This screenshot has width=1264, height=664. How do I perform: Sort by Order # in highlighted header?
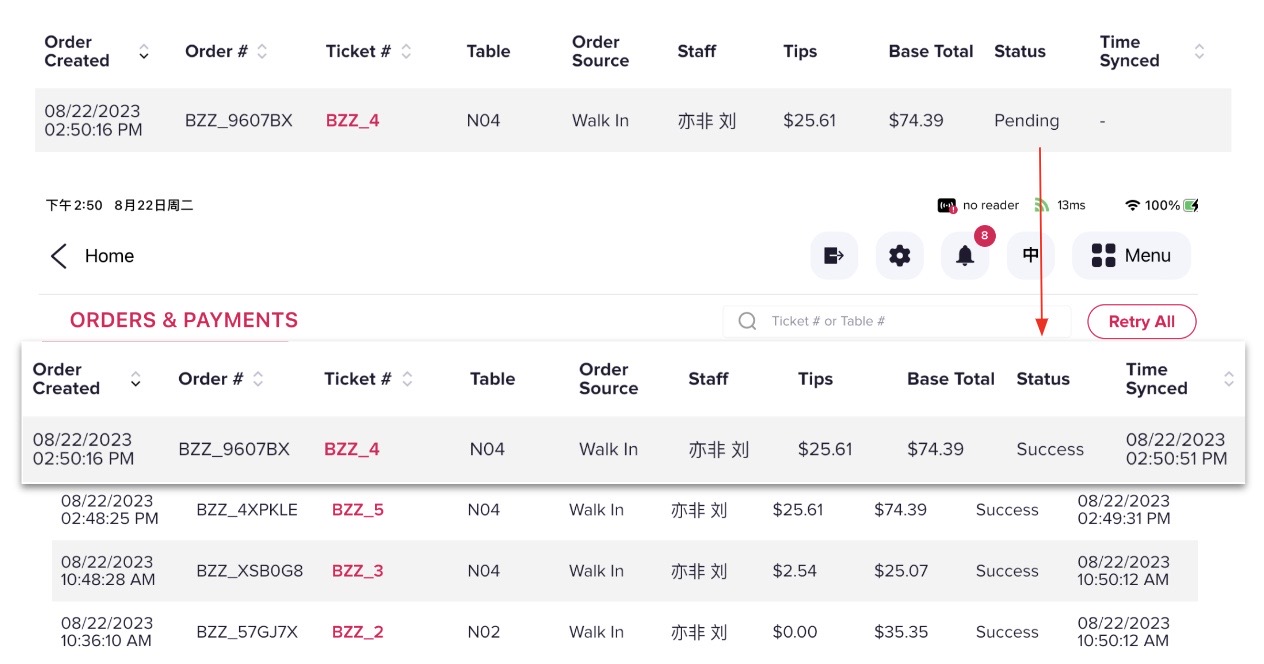click(258, 379)
